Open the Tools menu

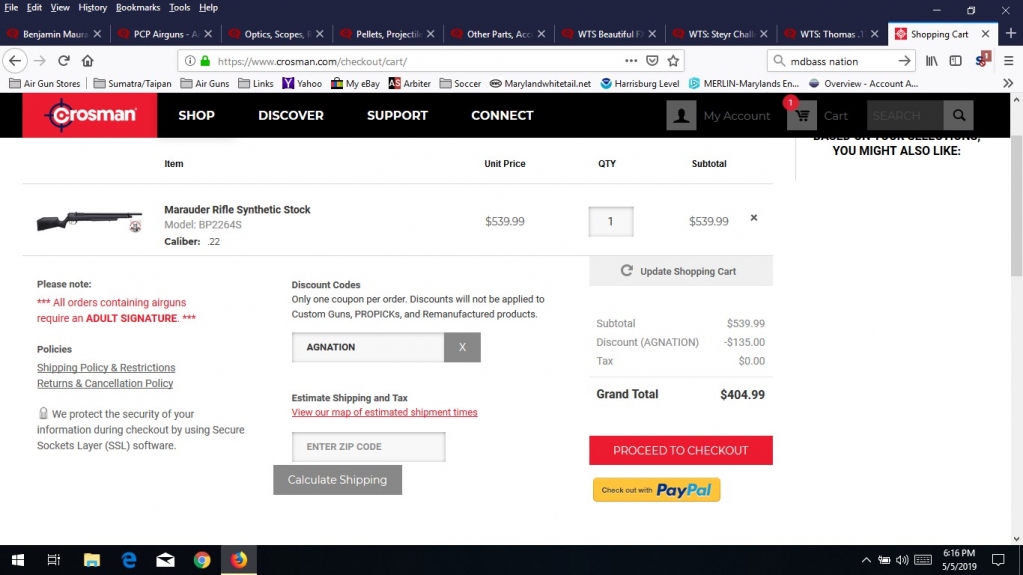[x=179, y=8]
